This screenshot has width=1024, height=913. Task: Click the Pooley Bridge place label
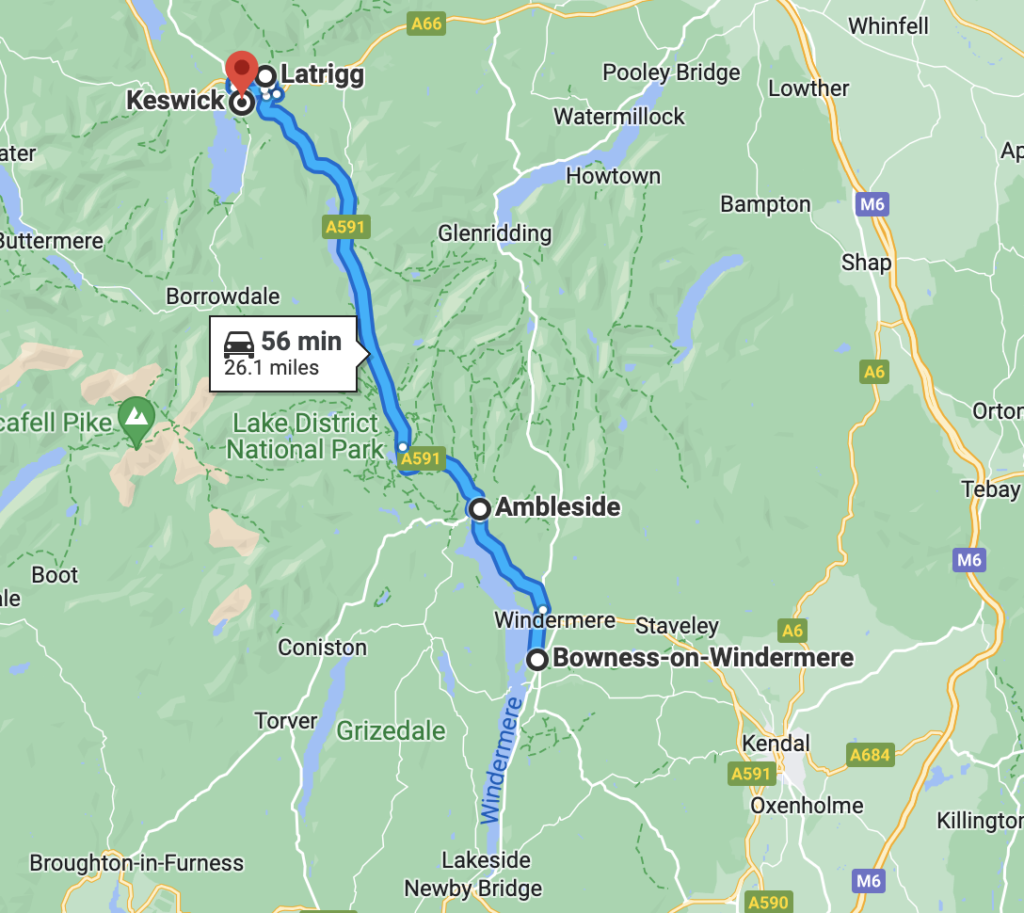click(671, 72)
